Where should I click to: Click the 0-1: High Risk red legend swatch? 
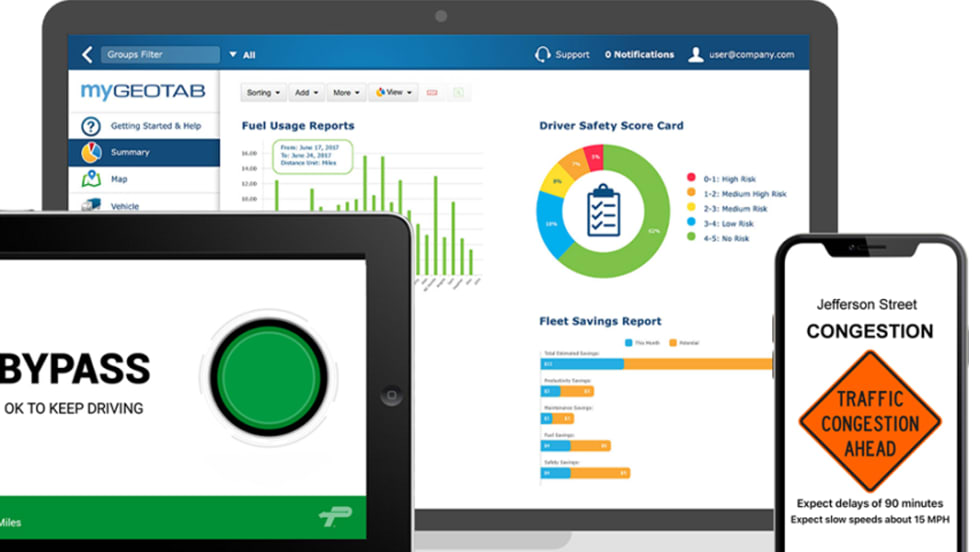click(690, 178)
